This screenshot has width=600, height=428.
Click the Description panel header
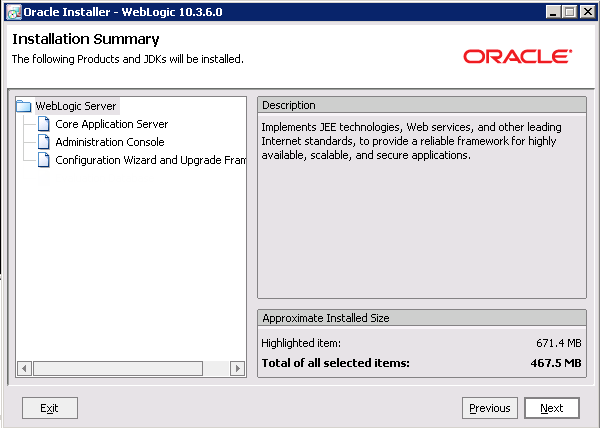tap(422, 105)
